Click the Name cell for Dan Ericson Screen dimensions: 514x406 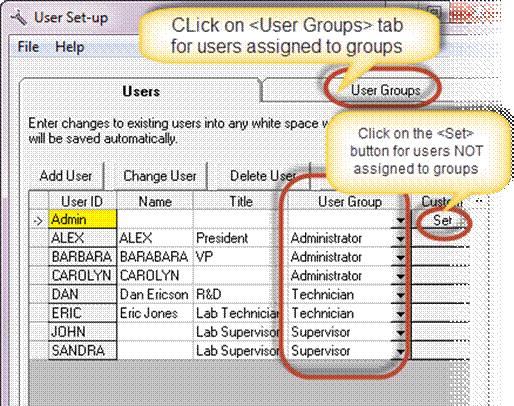click(155, 294)
